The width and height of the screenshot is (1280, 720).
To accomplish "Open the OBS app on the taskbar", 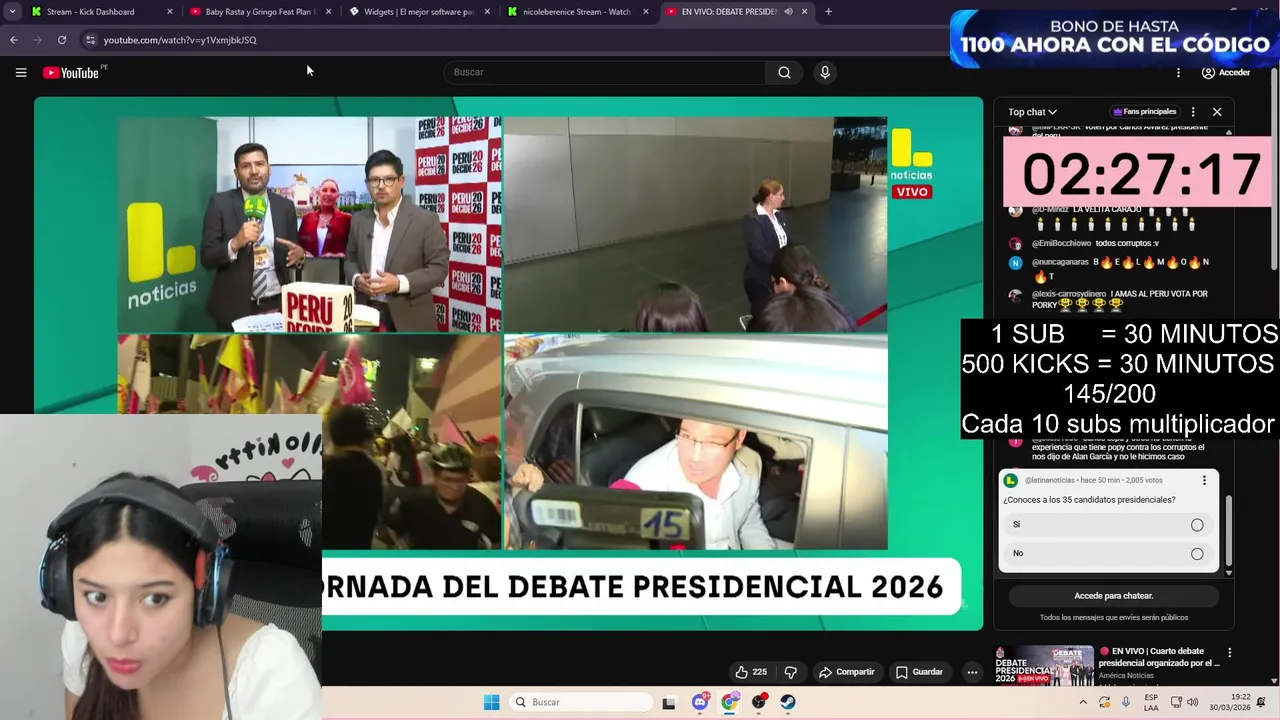I will point(759,702).
